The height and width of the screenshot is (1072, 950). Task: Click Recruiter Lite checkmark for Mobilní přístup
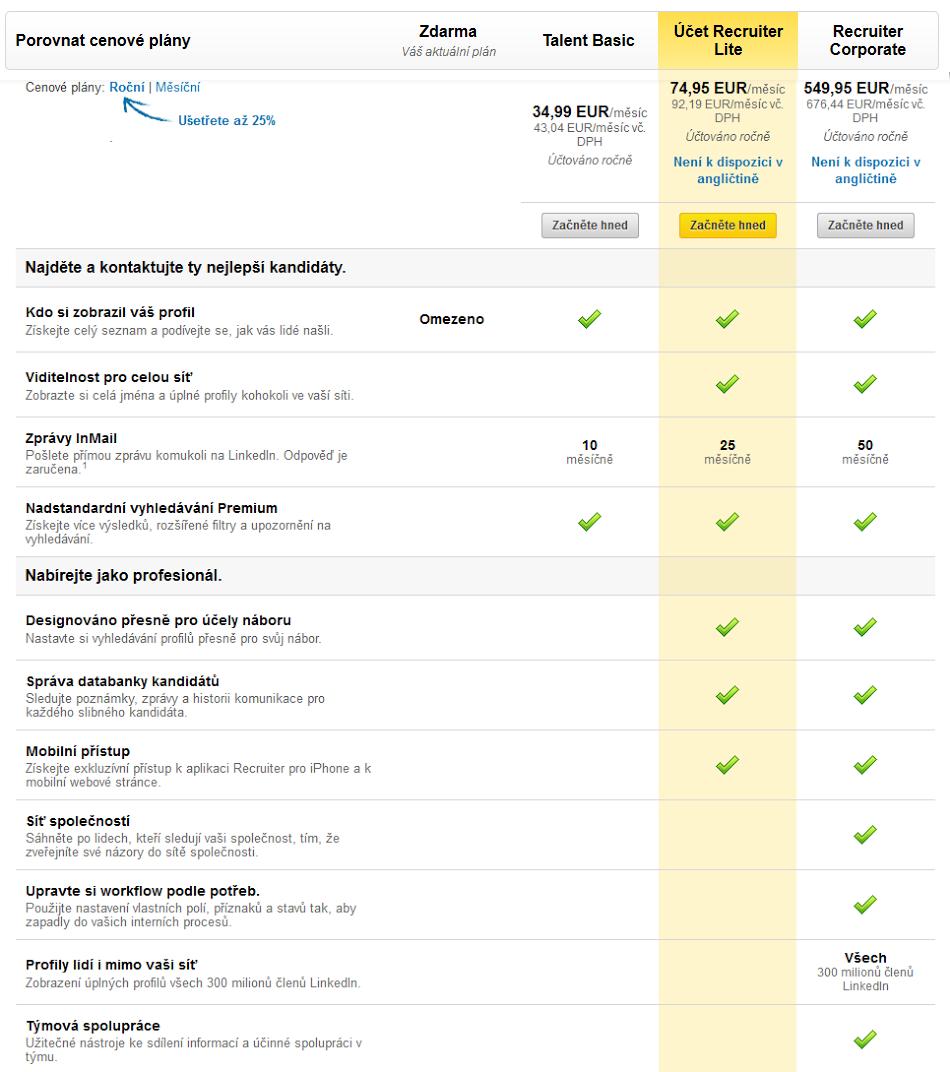tap(727, 764)
